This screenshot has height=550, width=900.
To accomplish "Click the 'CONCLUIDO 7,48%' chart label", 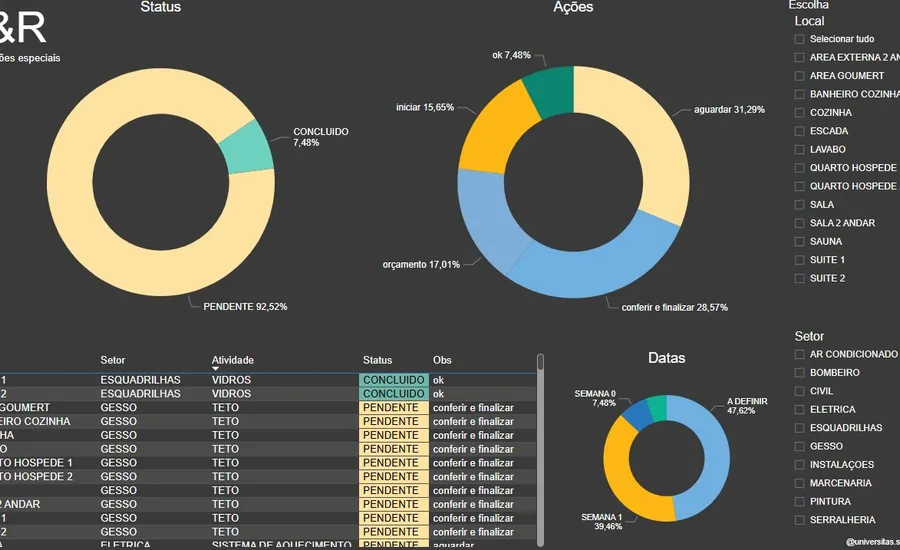I will pyautogui.click(x=321, y=137).
